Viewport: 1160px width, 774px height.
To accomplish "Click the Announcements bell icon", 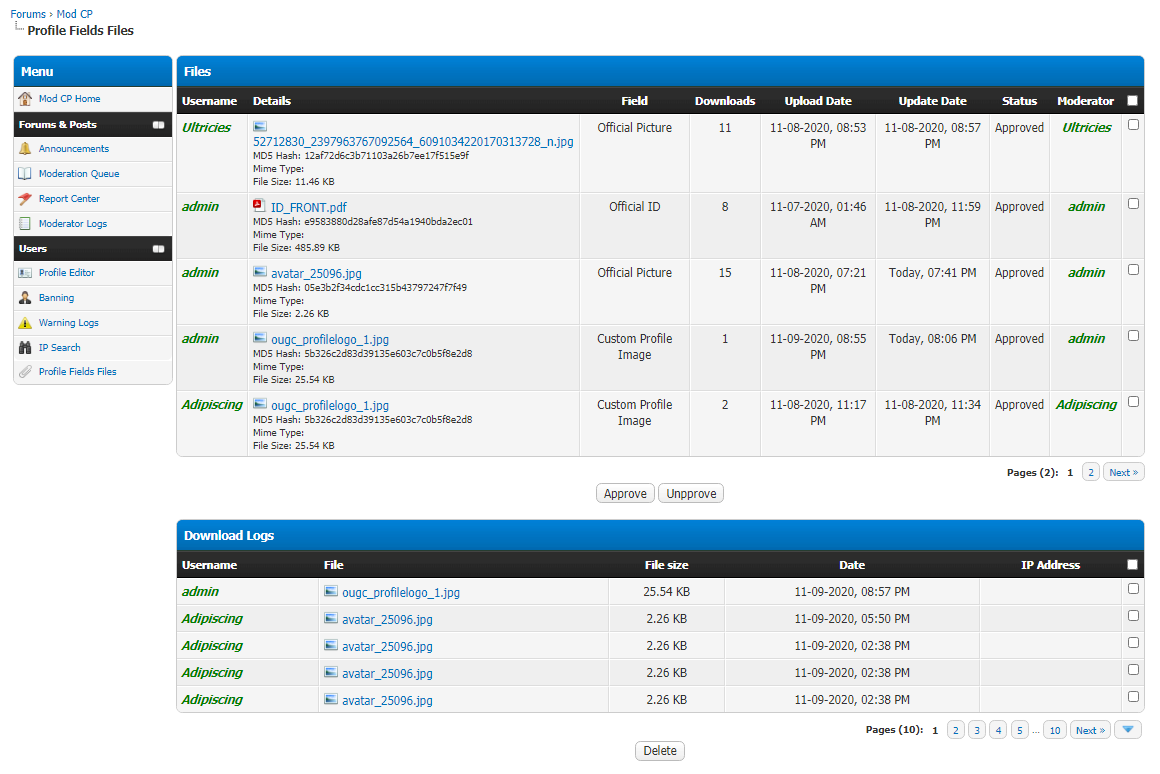I will click(25, 149).
